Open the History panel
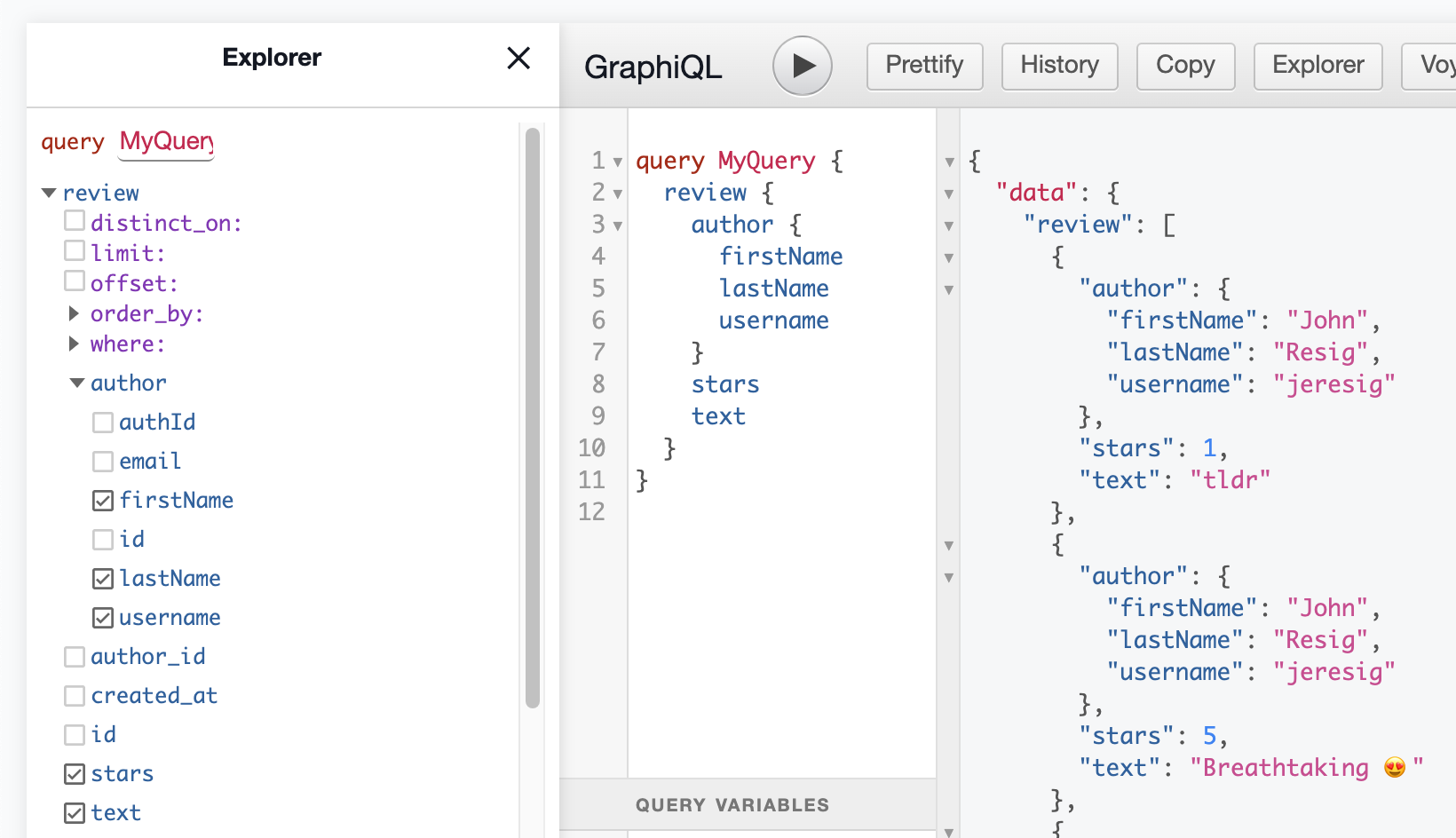The height and width of the screenshot is (838, 1456). pos(1059,66)
